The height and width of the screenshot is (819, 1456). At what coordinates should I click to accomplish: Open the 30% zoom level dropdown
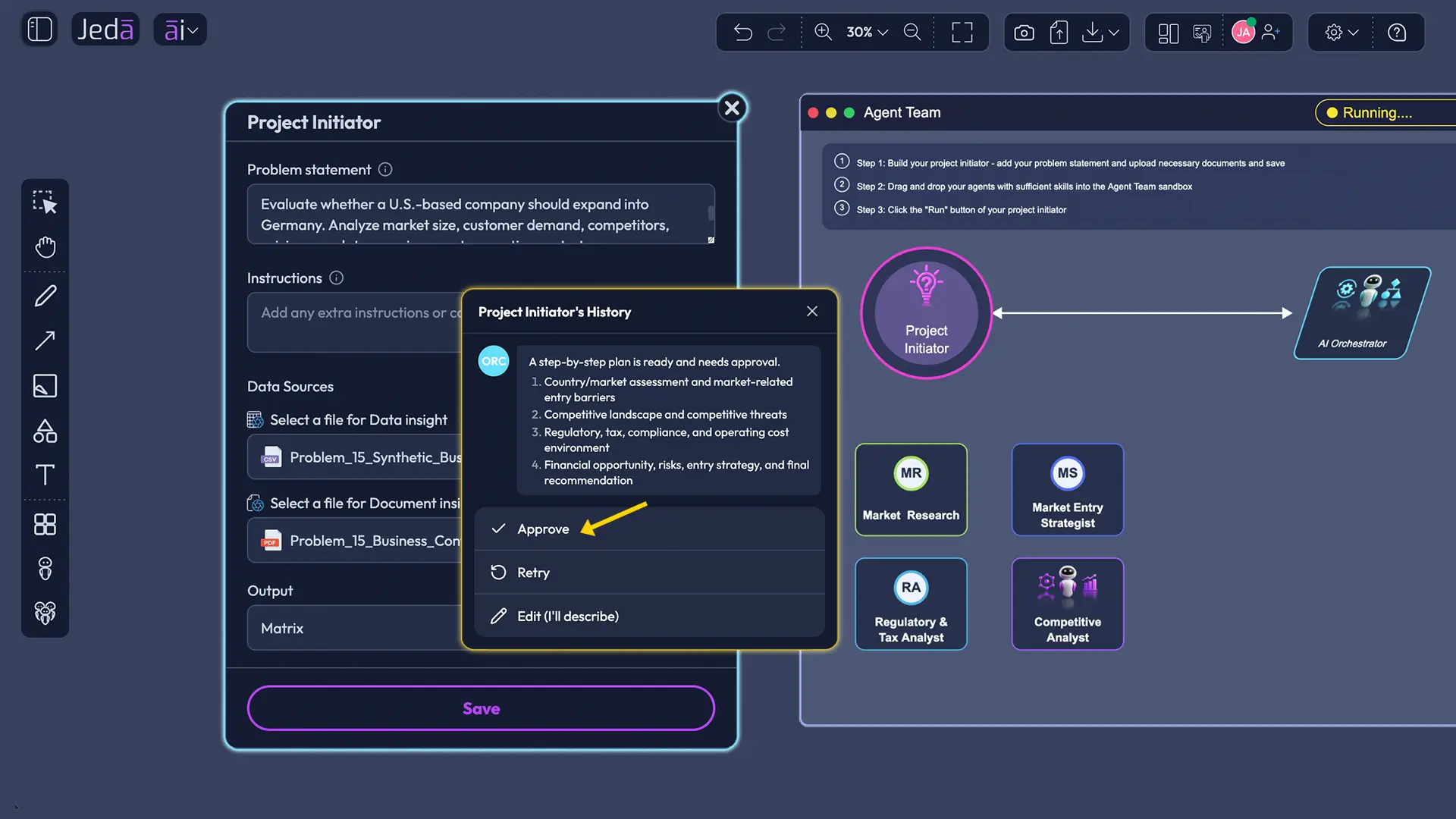point(867,32)
